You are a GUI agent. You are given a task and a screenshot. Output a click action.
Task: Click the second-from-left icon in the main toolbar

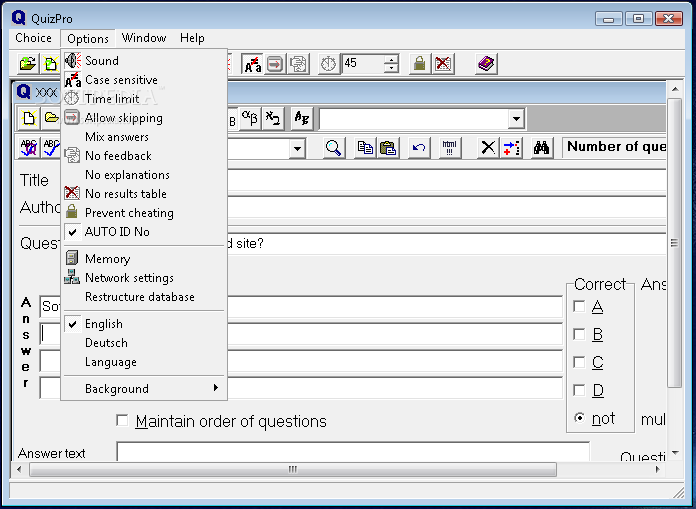coord(51,64)
